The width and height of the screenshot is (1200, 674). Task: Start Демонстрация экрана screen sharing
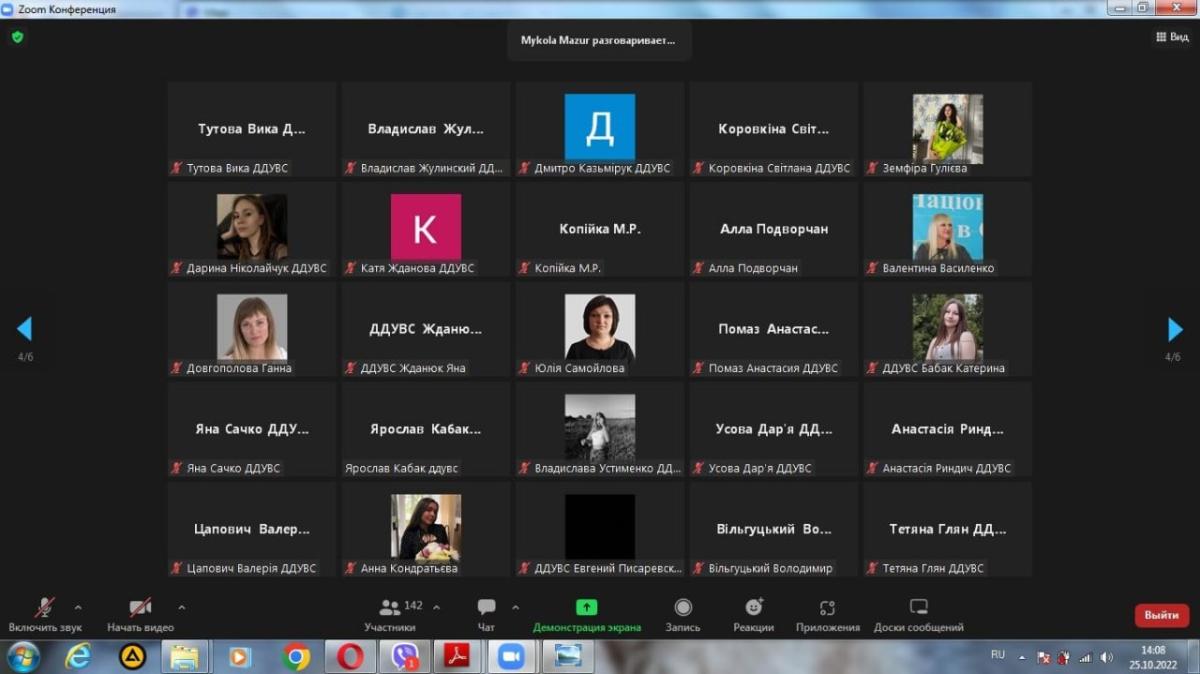(x=586, y=608)
